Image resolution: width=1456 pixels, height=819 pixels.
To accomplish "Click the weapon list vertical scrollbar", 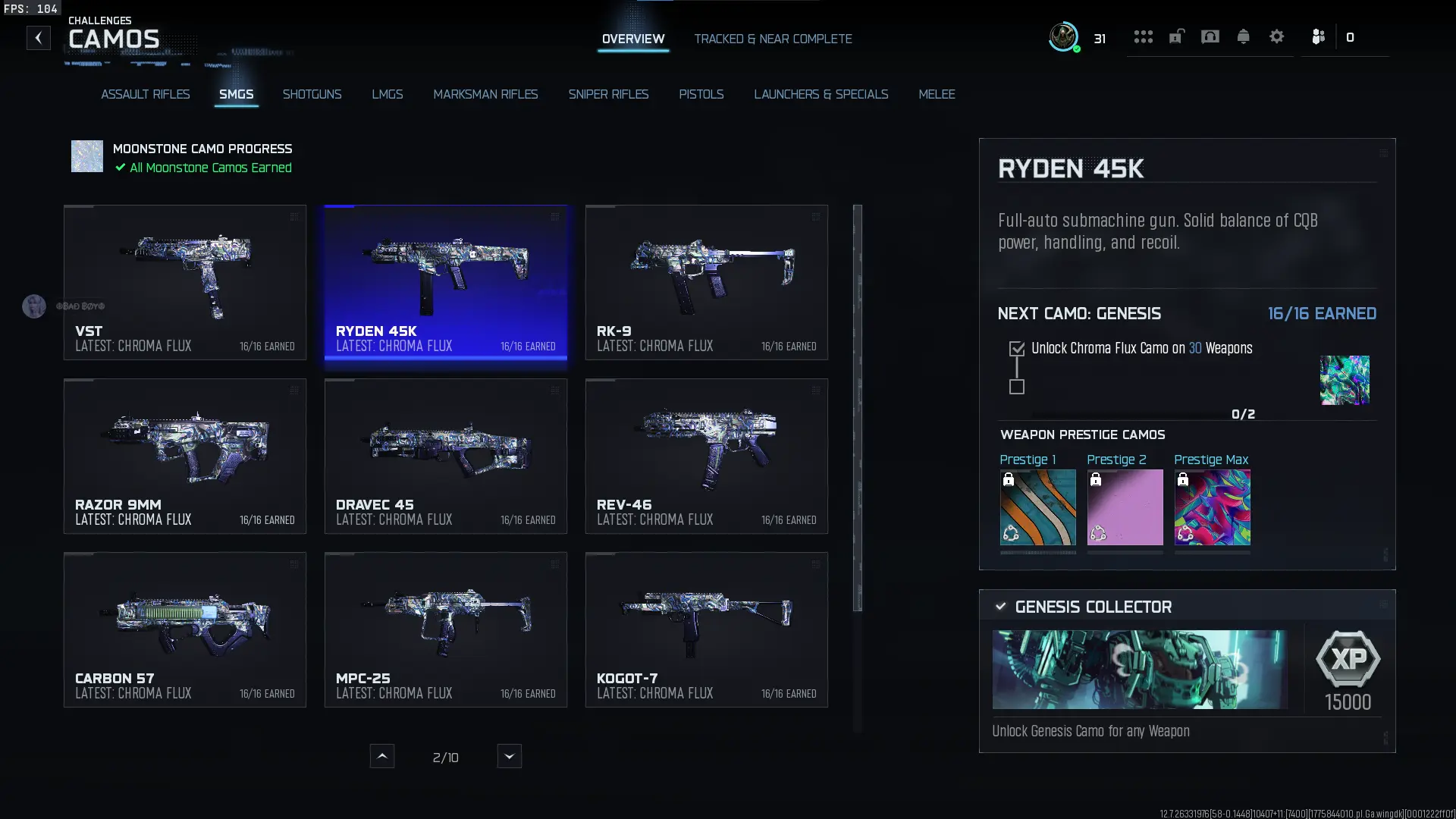I will tap(858, 408).
